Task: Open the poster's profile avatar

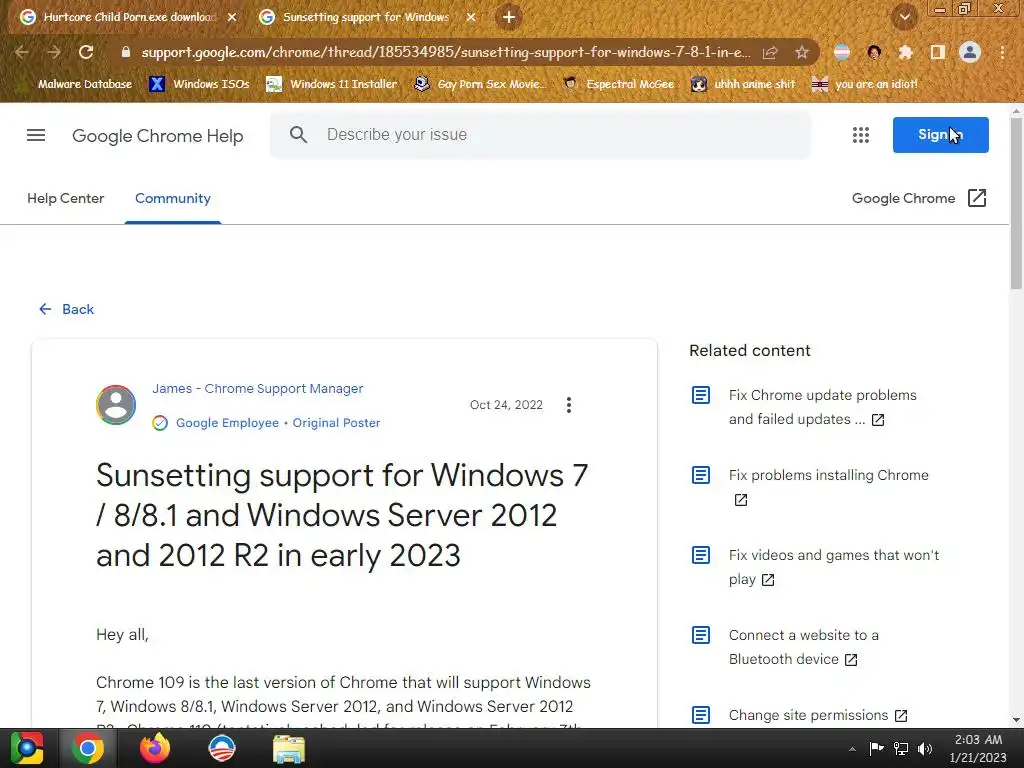Action: click(116, 405)
